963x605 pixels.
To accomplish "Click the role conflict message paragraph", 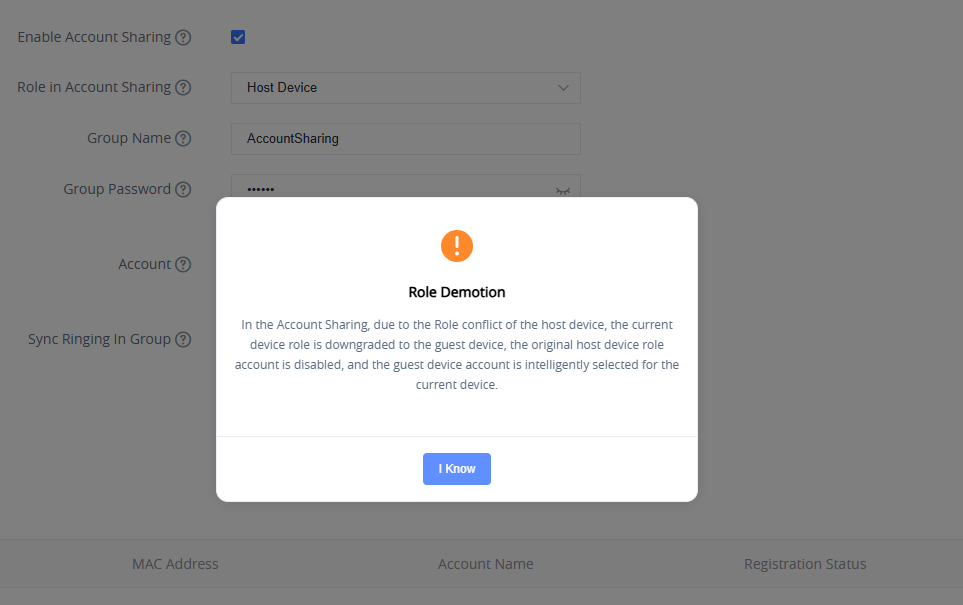I will tap(457, 354).
